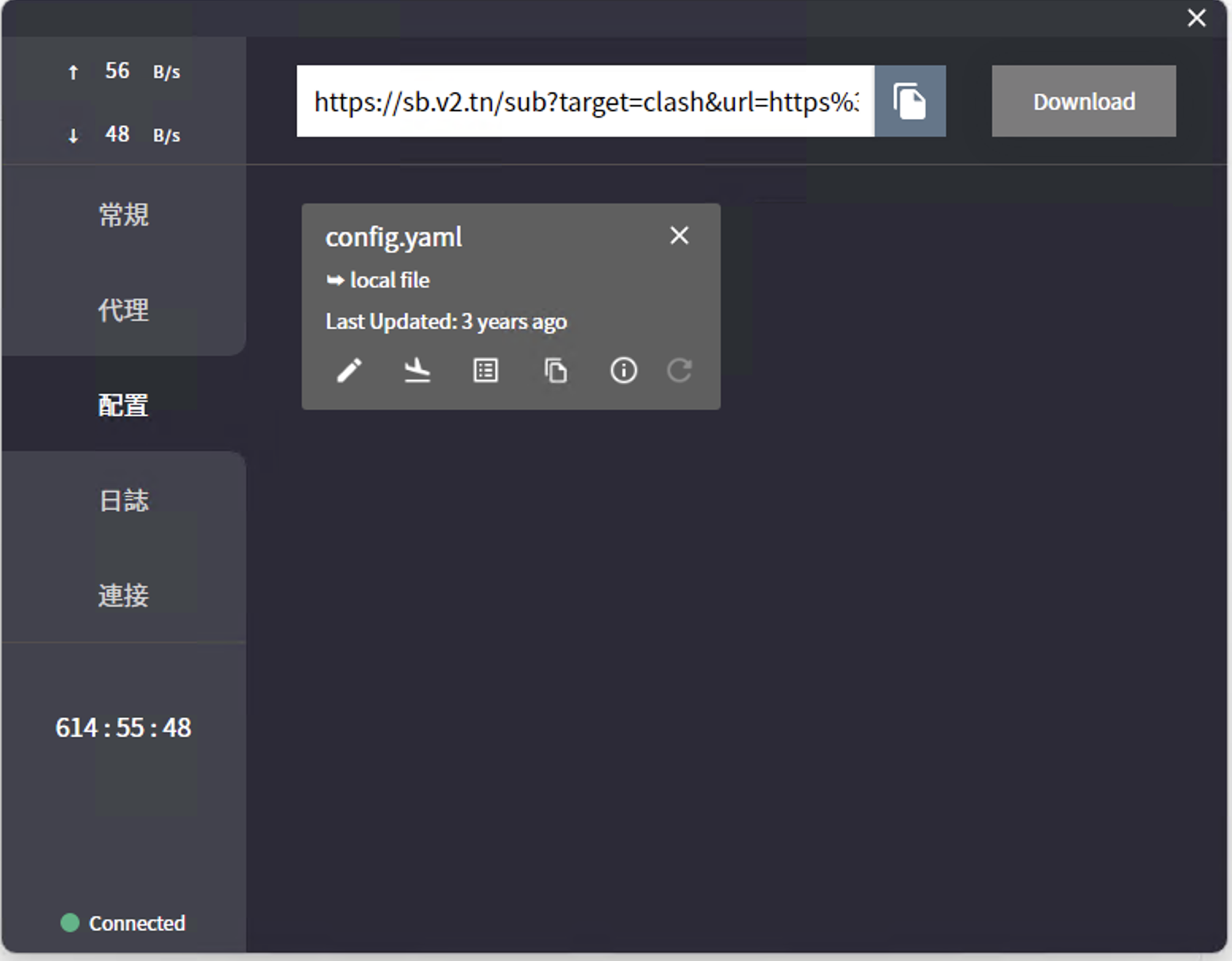Click the airplane landing import icon

click(417, 370)
